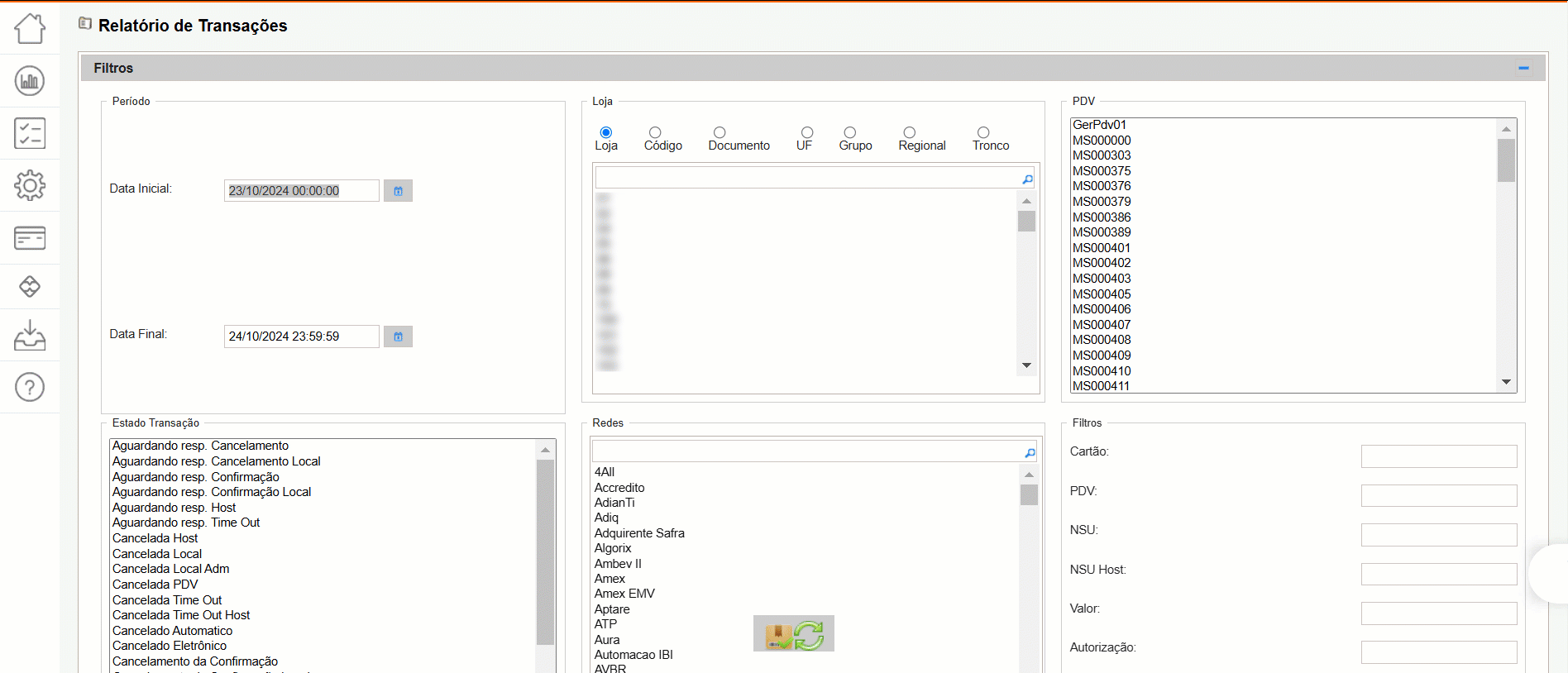Click the search icon in Redes box

pos(1030,452)
